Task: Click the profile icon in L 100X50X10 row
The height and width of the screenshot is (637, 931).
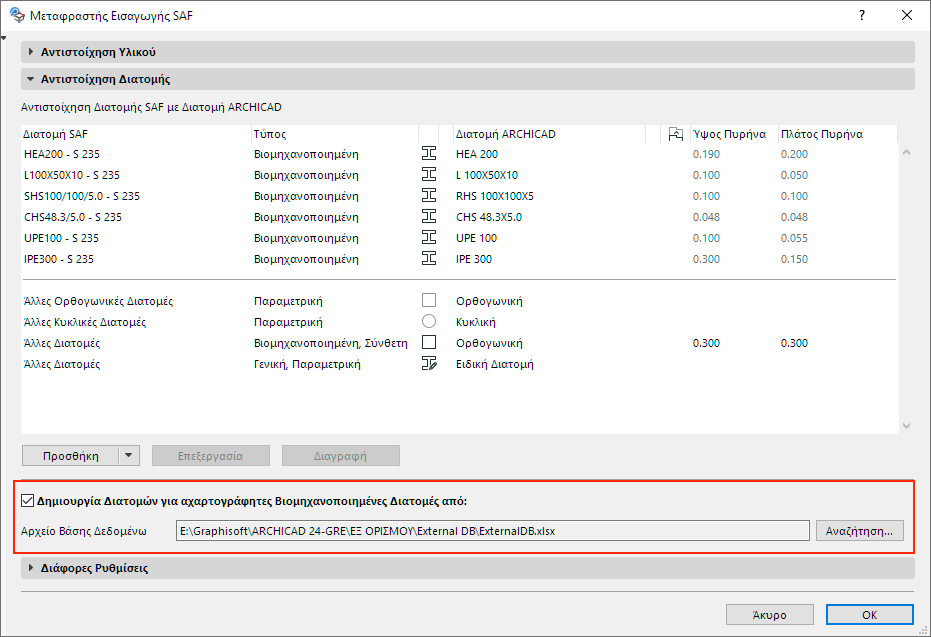Action: pos(429,175)
